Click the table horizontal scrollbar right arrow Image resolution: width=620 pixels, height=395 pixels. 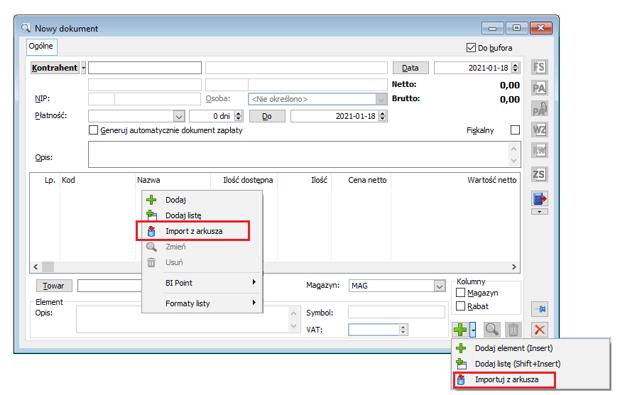(x=514, y=267)
